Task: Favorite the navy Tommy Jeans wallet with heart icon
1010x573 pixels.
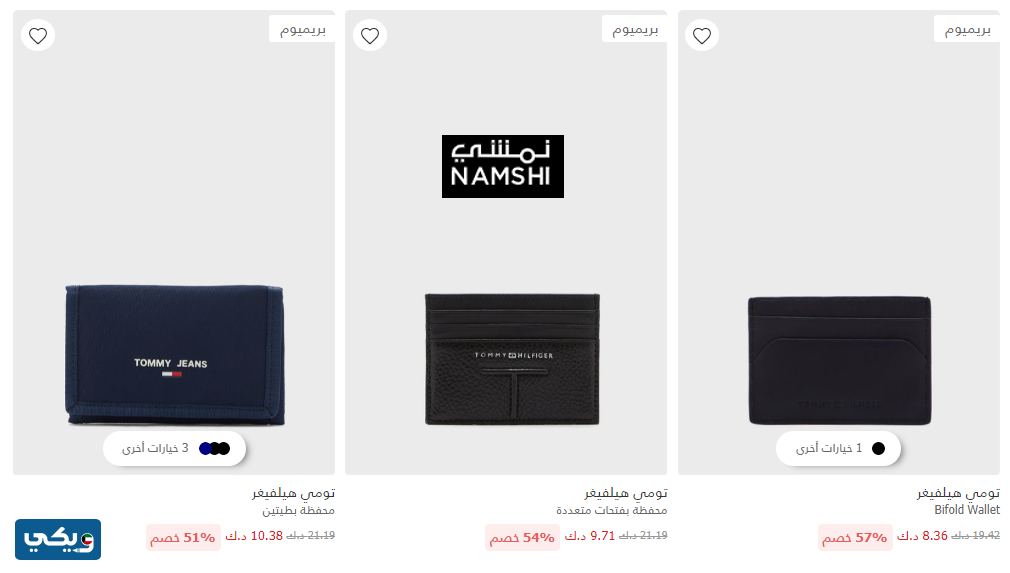Action: [x=38, y=35]
